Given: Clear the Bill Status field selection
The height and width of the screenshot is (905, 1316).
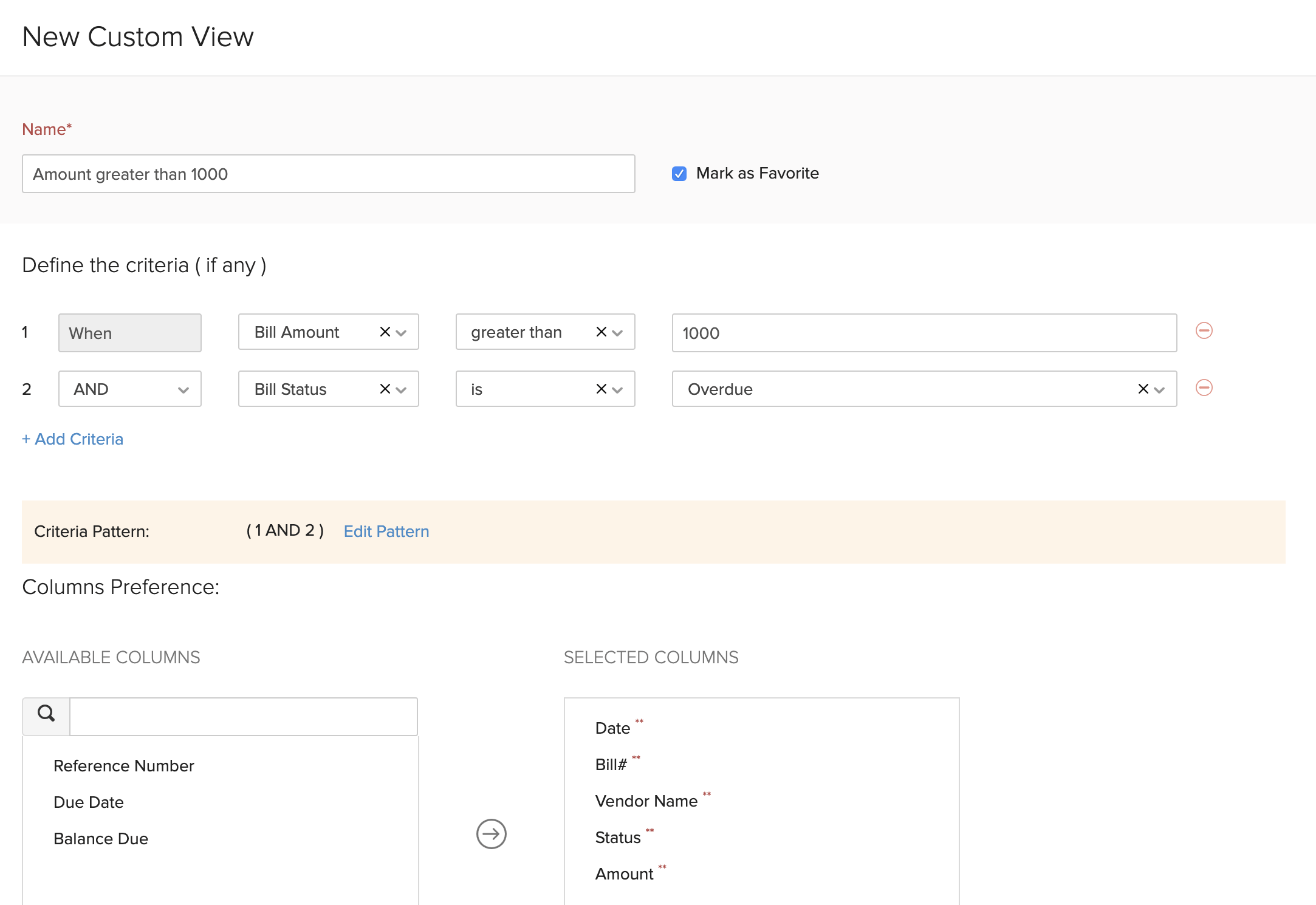Looking at the screenshot, I should [384, 389].
